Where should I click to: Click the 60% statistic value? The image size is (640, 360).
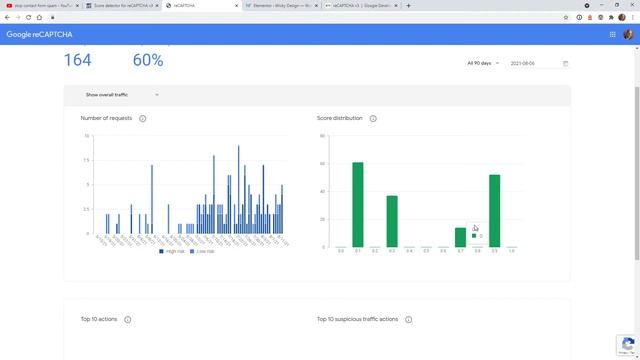(x=148, y=60)
